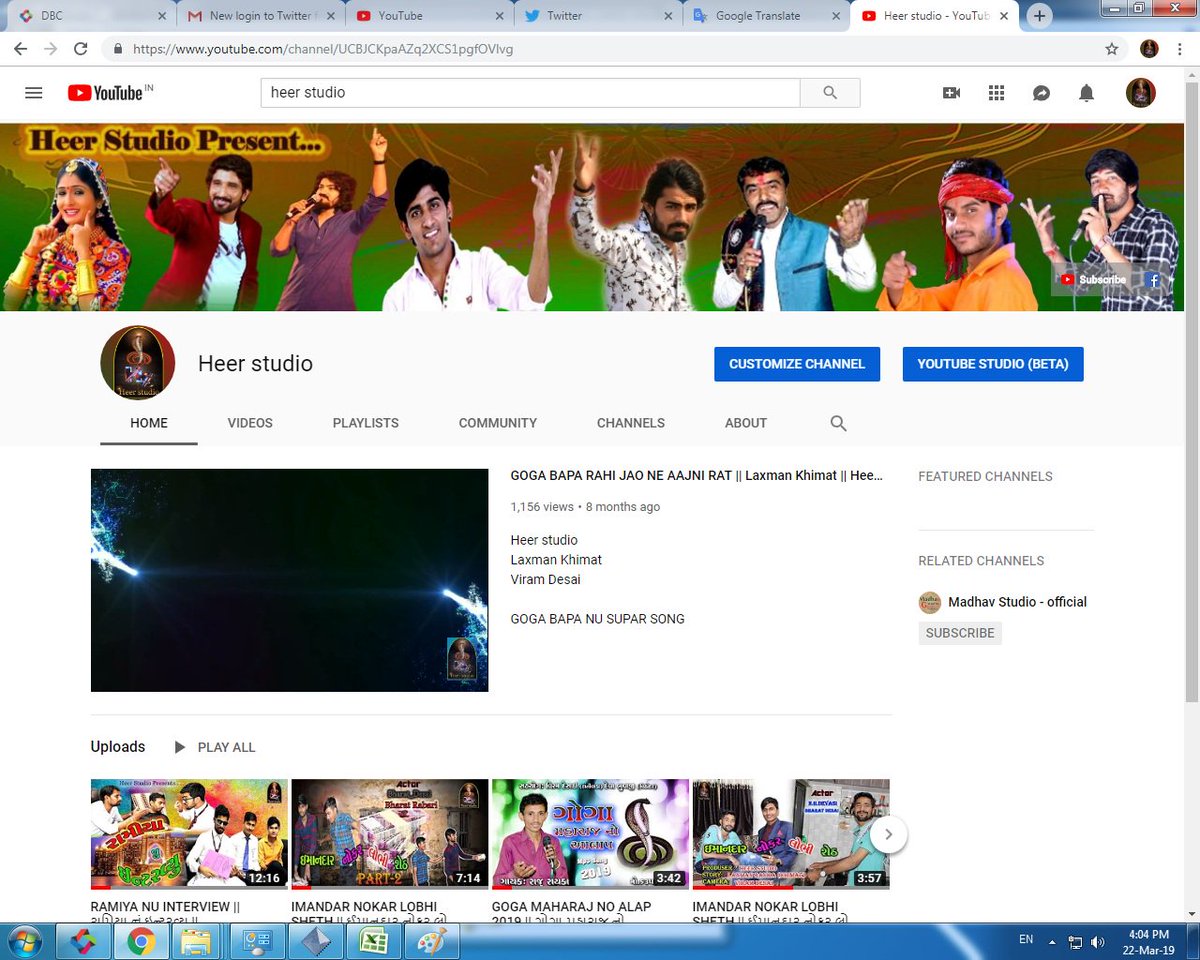
Task: Select the HOME channel tab
Action: [x=149, y=423]
